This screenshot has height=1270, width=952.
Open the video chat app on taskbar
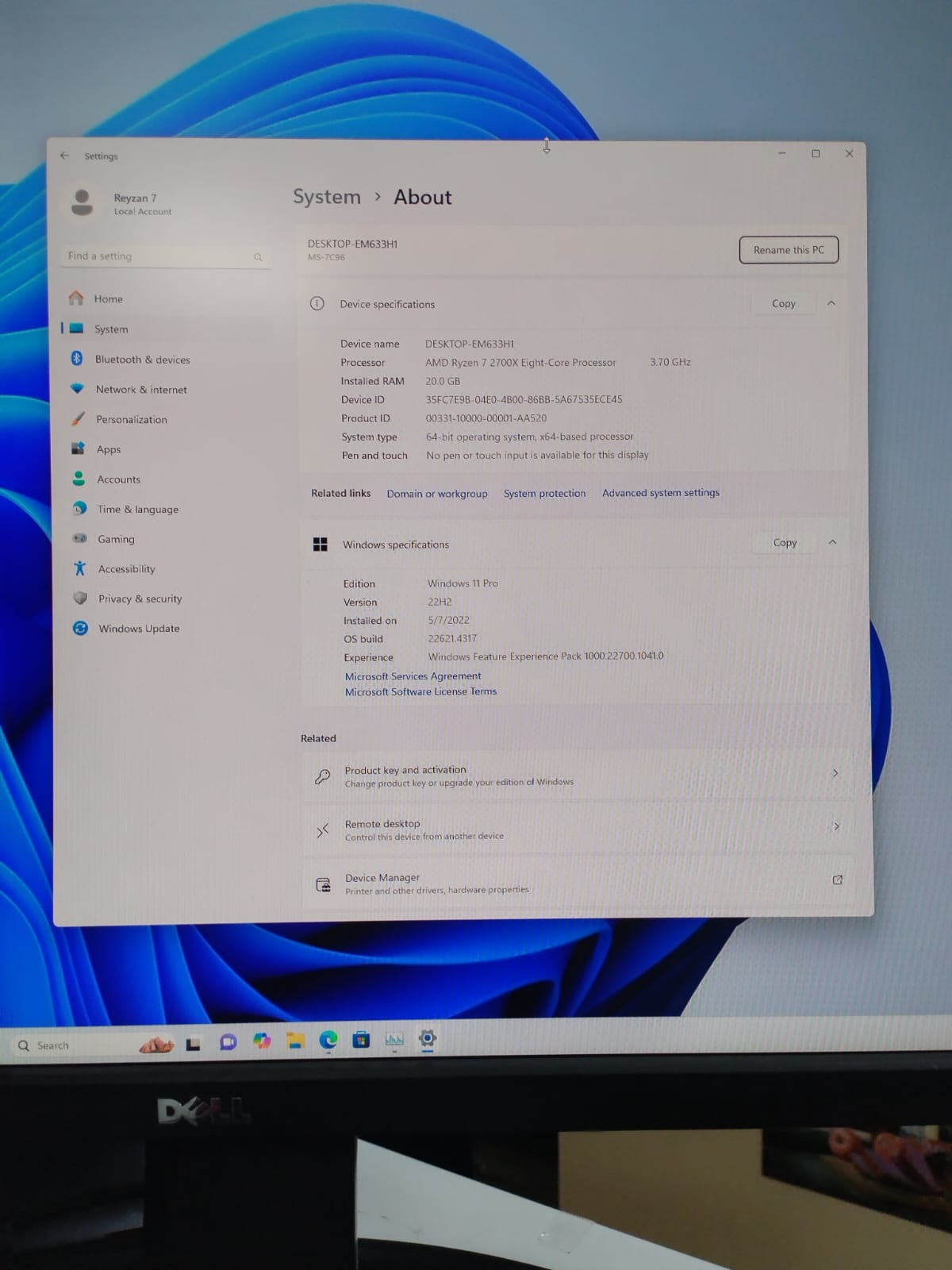click(228, 1042)
